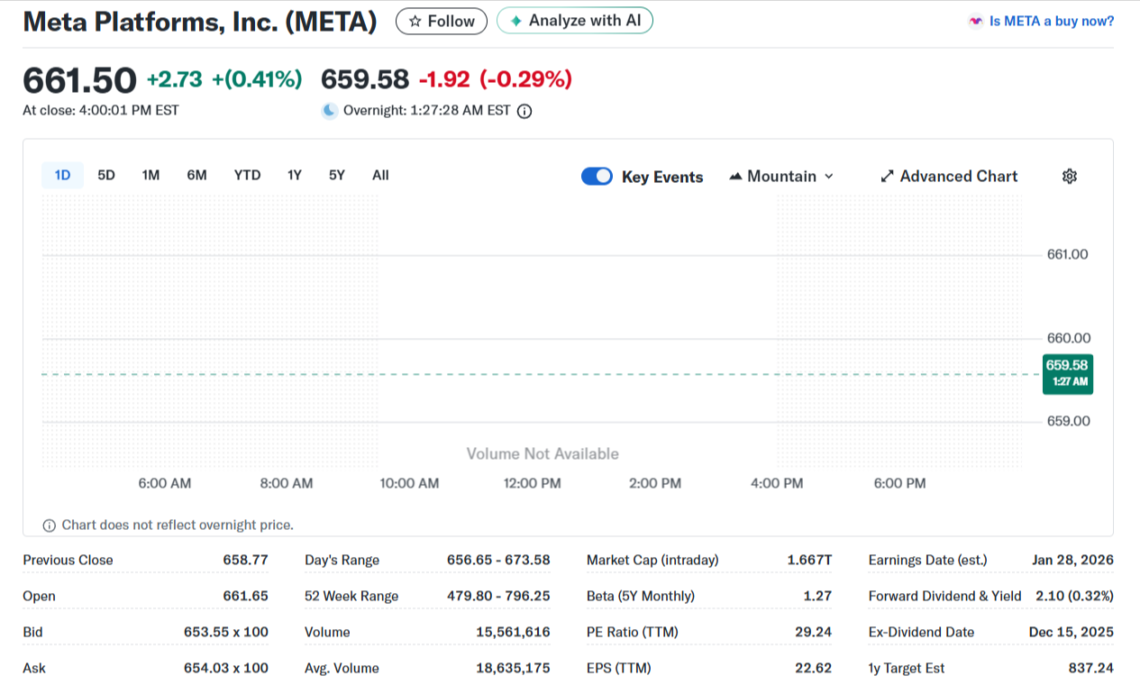Click the Follow star button
The image size is (1140, 694).
pyautogui.click(x=441, y=21)
